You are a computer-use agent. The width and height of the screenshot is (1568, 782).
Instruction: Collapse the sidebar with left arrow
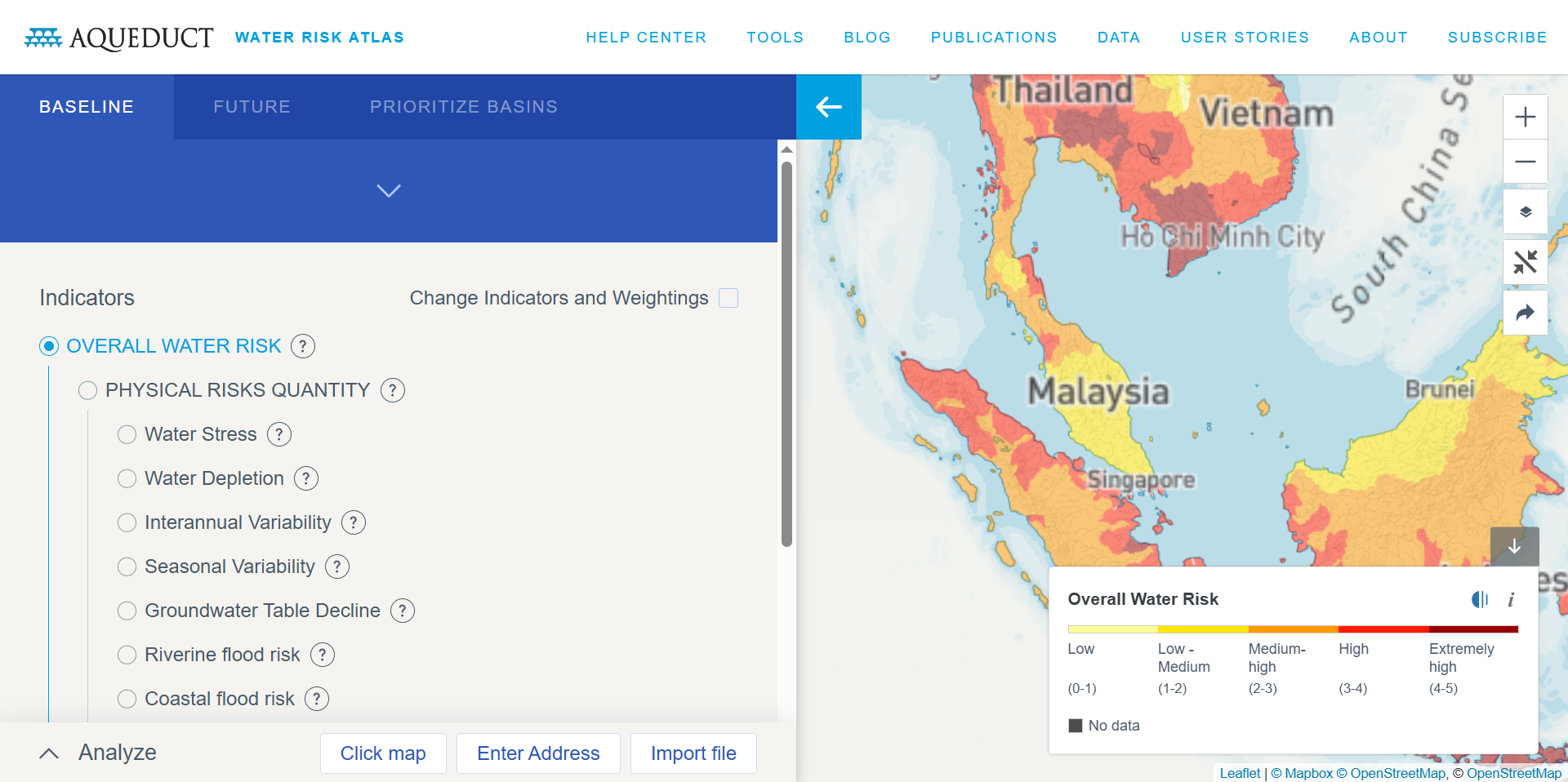[x=828, y=107]
